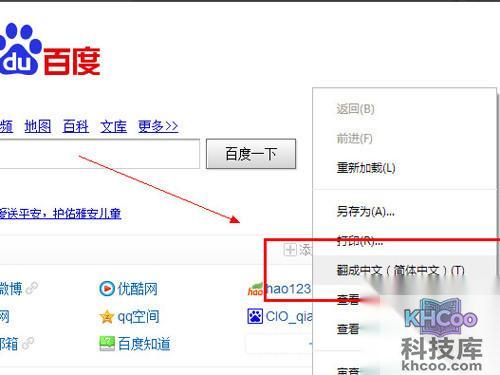This screenshot has height=375, width=500.
Task: Choose 打印 from context menu
Action: [360, 241]
